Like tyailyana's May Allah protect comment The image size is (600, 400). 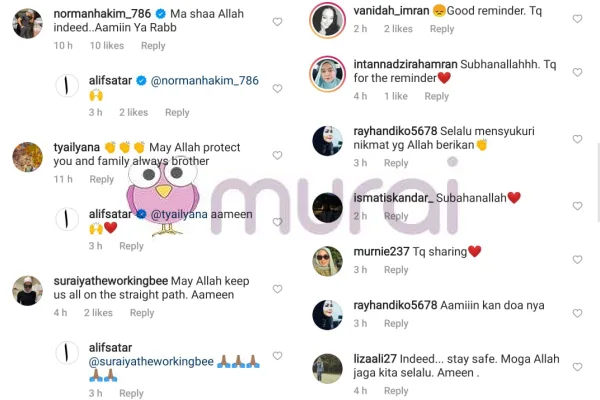[277, 155]
